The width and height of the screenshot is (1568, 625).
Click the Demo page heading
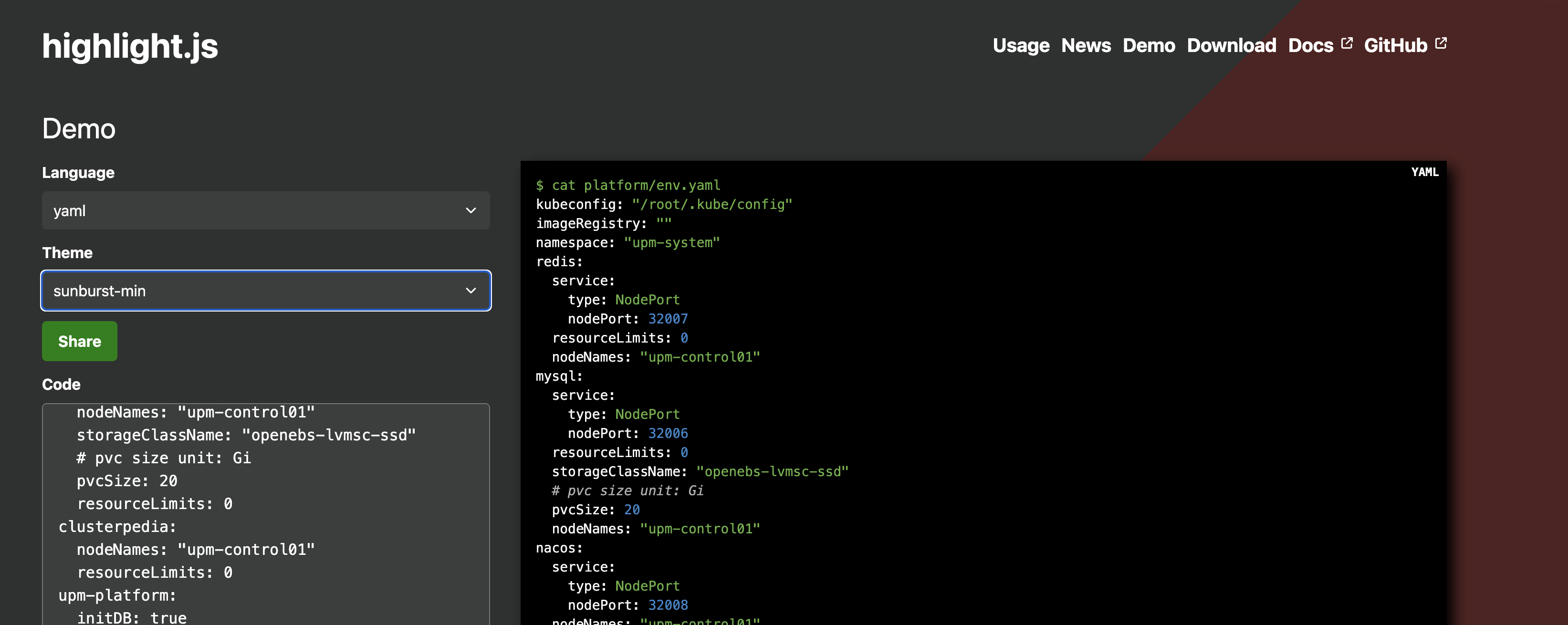pos(79,129)
